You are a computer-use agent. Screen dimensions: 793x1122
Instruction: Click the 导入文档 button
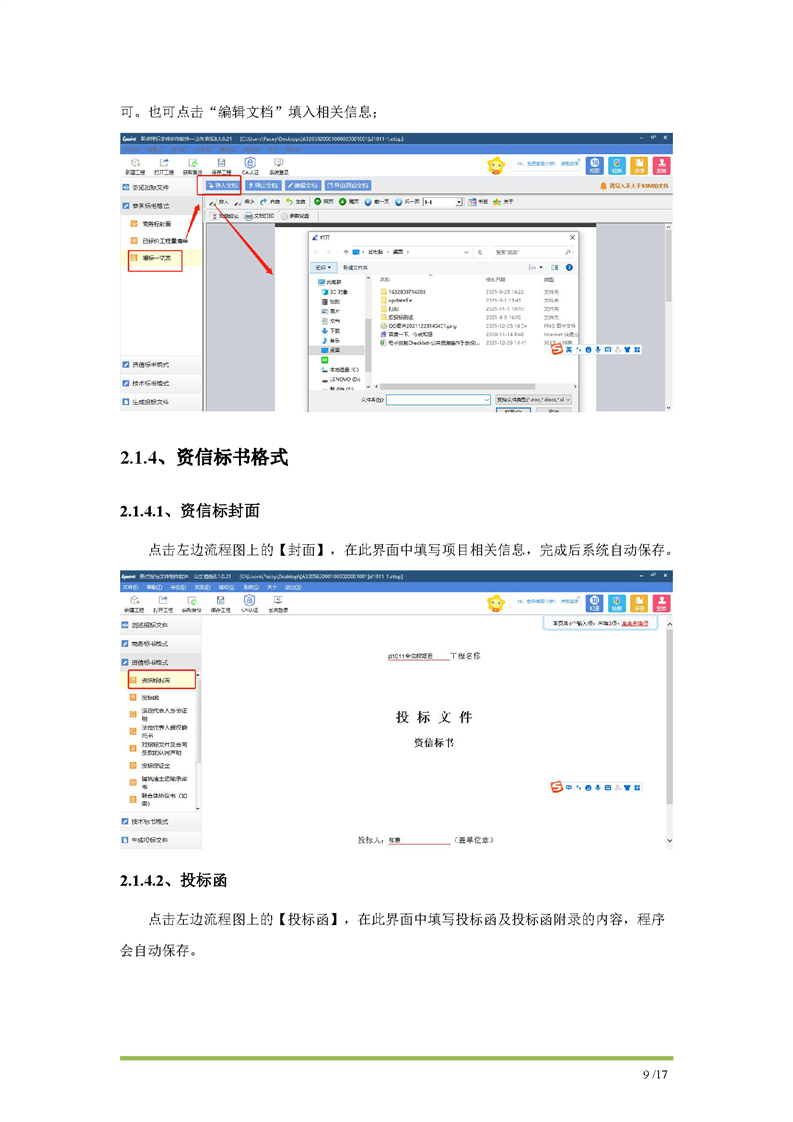tap(220, 185)
